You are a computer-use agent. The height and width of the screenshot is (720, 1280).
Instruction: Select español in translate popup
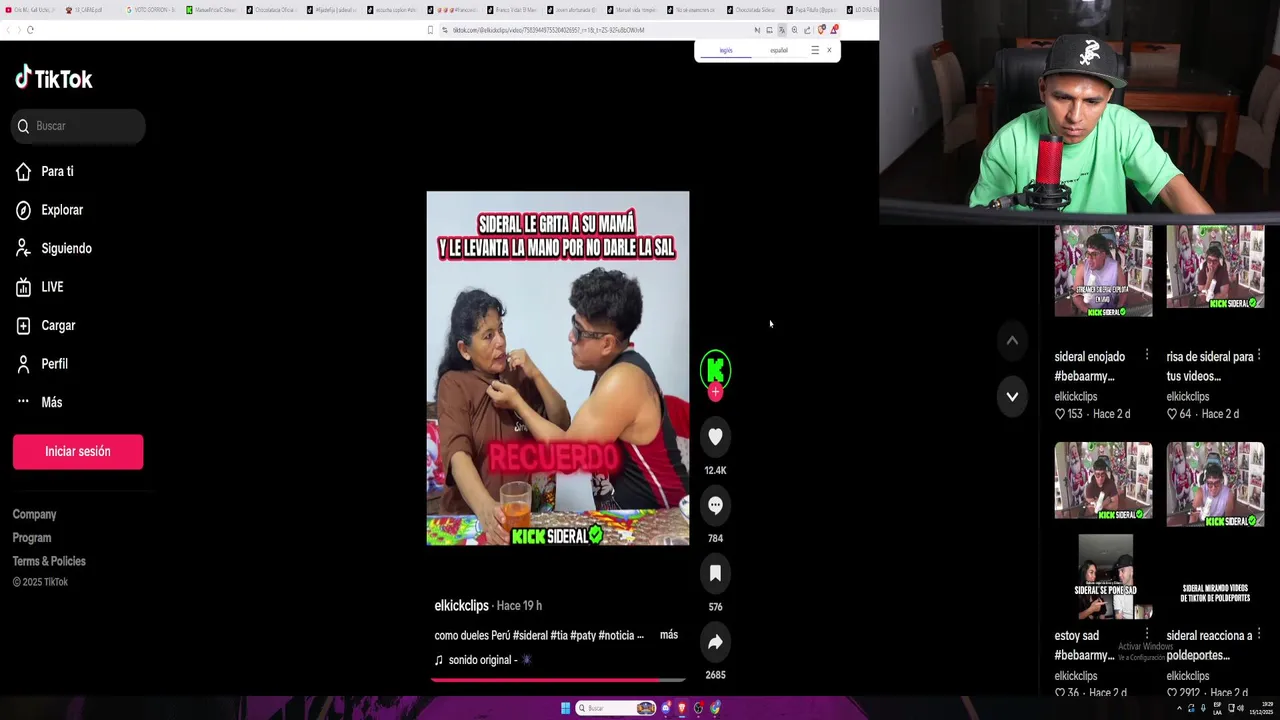[778, 50]
